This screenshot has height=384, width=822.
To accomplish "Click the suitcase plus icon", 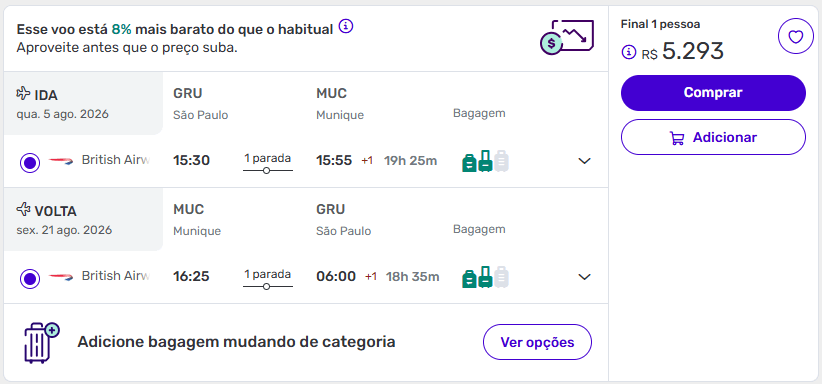I will pos(42,343).
